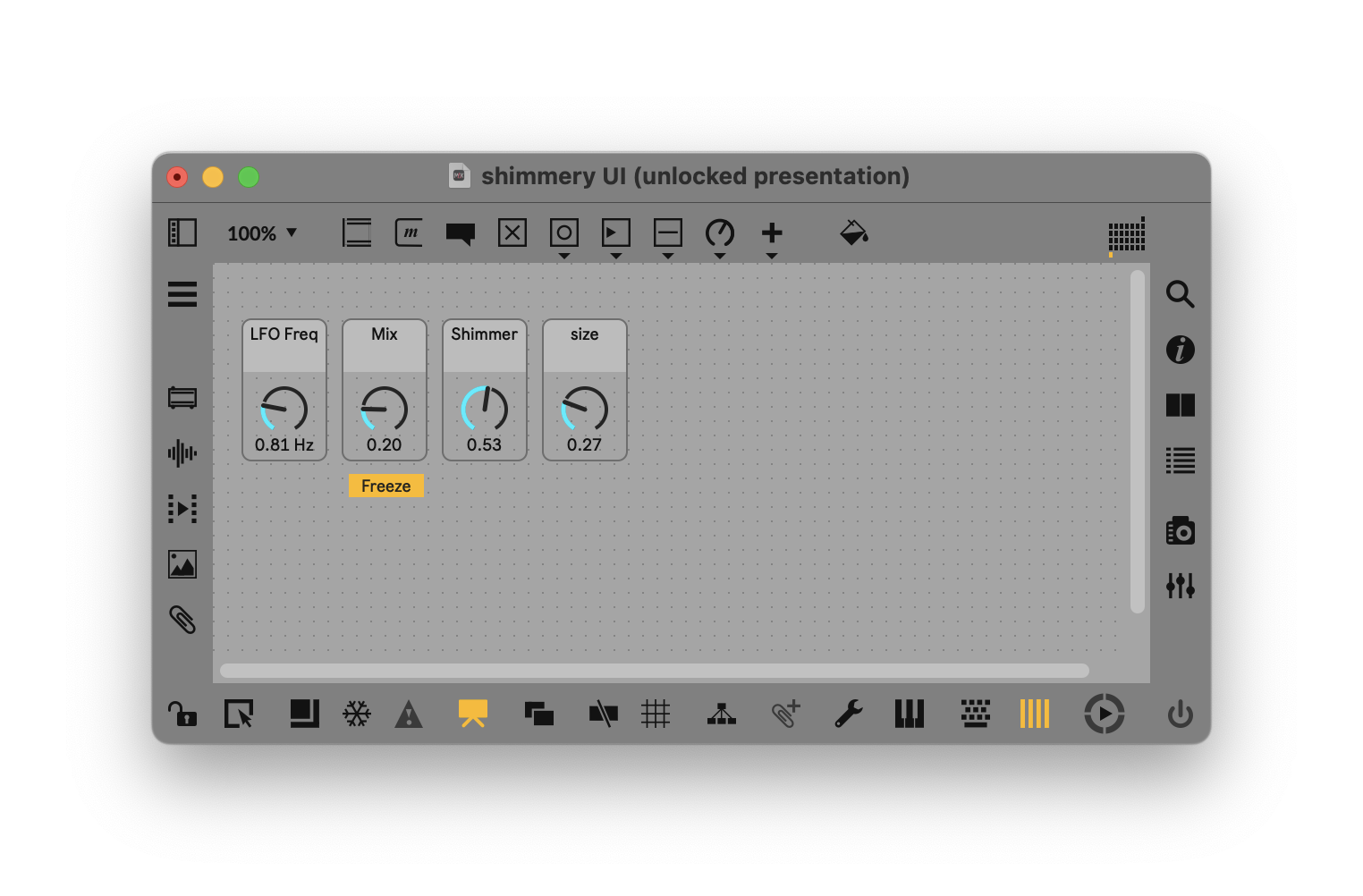This screenshot has height=896, width=1363.
Task: Click the 0.20 Mix value
Action: pos(385,444)
